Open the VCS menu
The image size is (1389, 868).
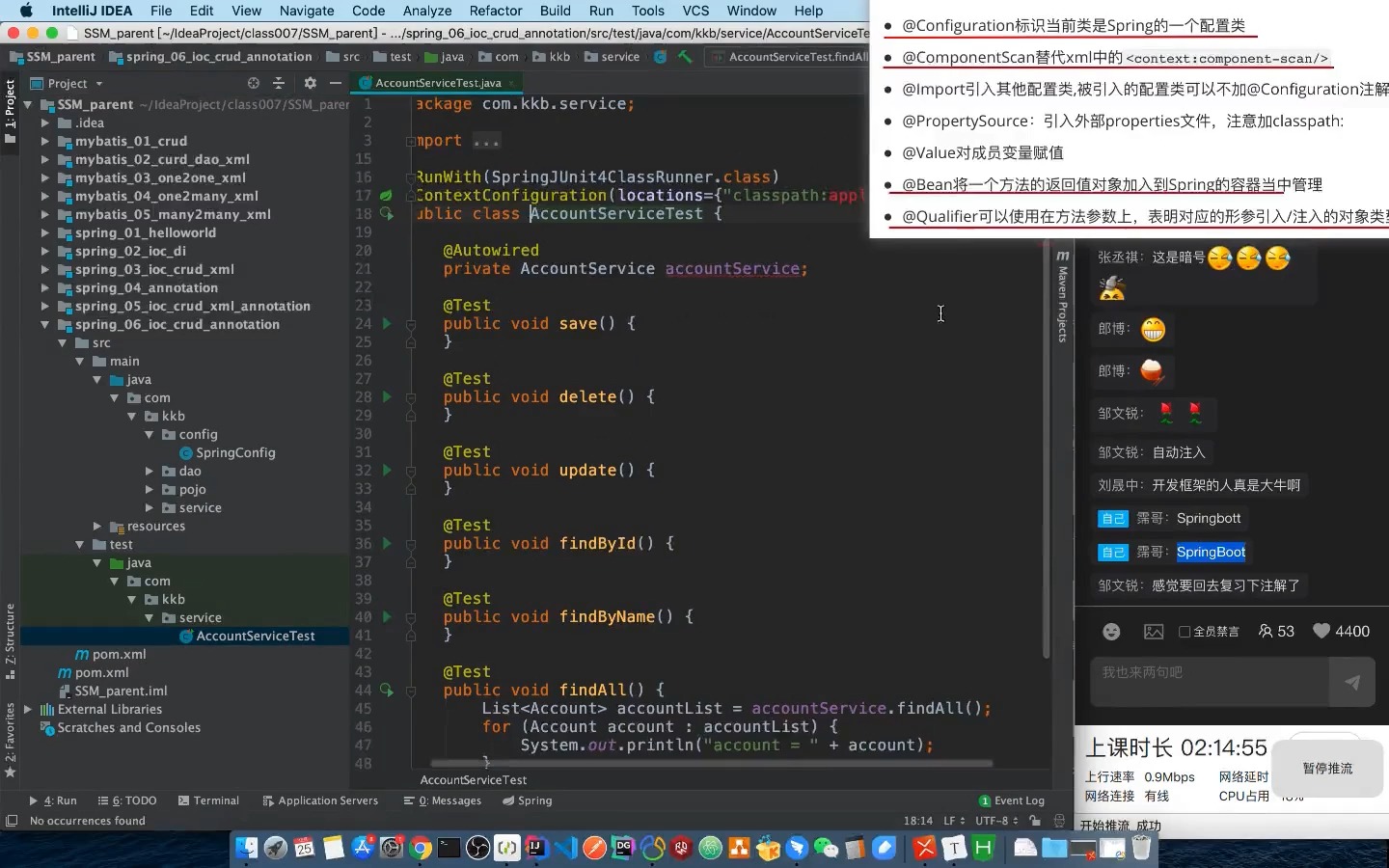(x=695, y=11)
